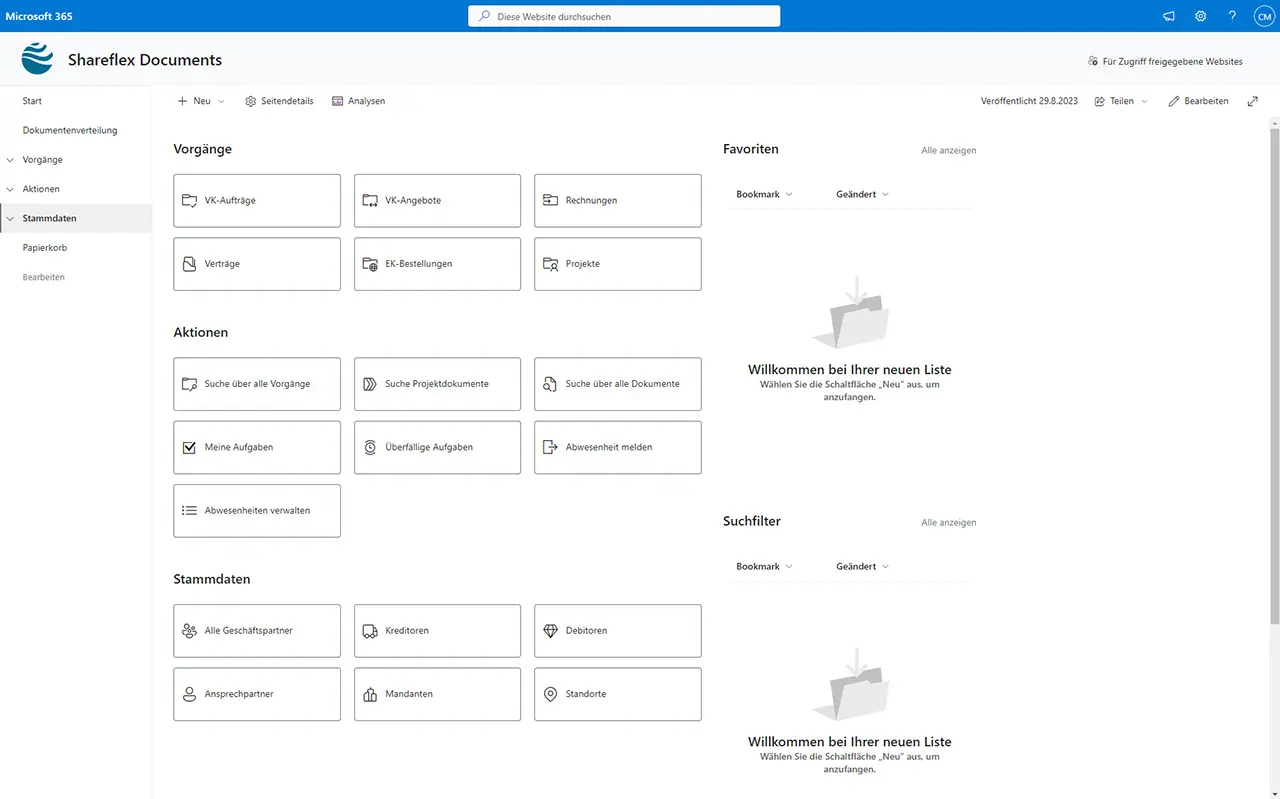Select Papierkorb in left navigation
The width and height of the screenshot is (1280, 799).
tap(45, 248)
